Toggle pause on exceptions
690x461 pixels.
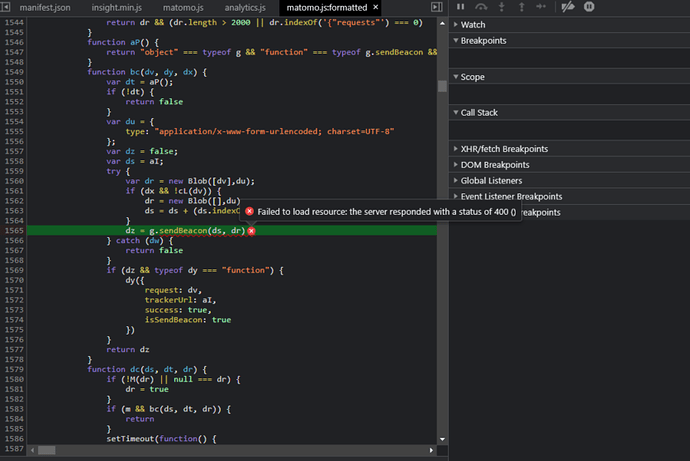589,7
